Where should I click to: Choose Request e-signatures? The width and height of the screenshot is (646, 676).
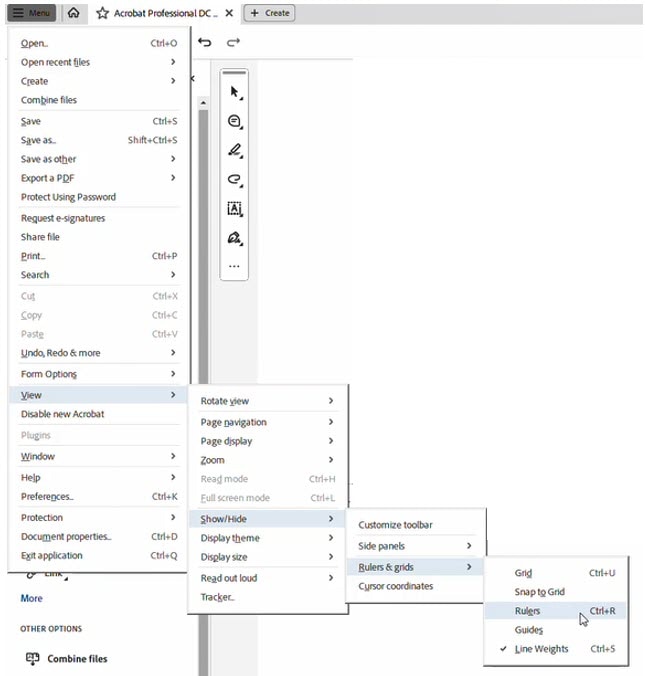99,218
